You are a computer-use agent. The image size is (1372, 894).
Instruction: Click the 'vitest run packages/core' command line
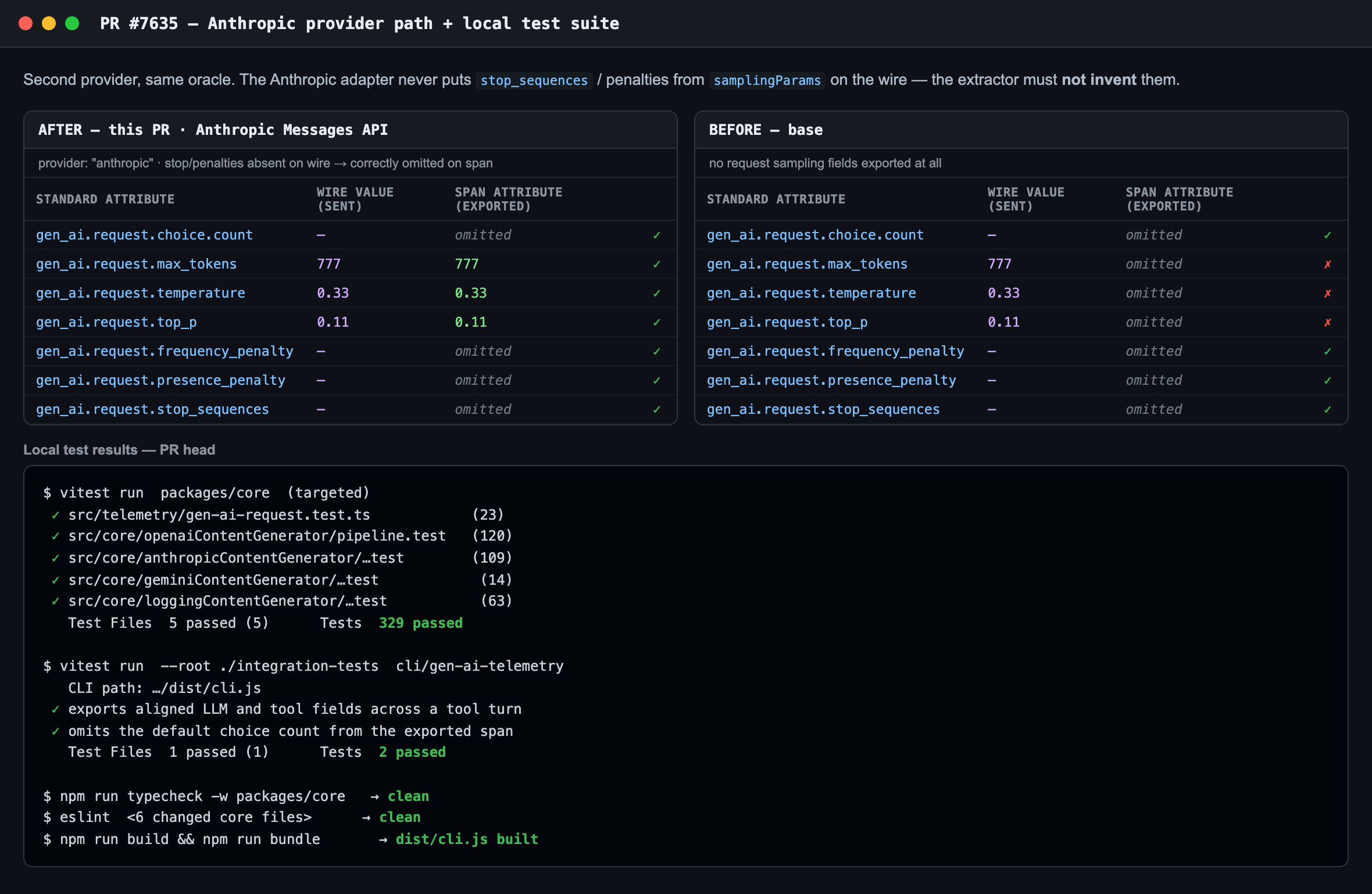point(206,493)
